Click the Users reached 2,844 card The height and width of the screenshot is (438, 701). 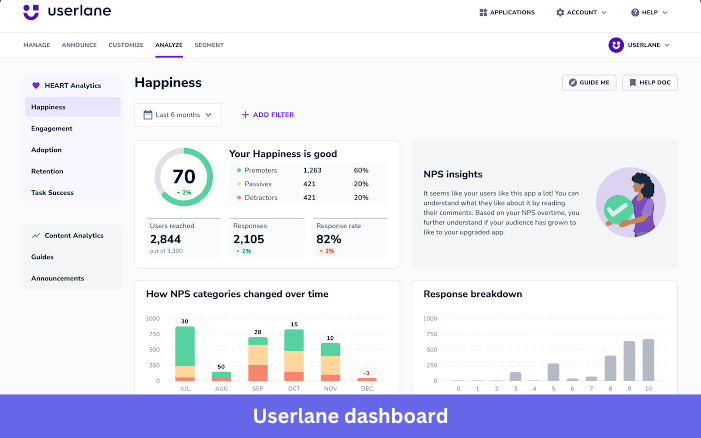click(184, 237)
